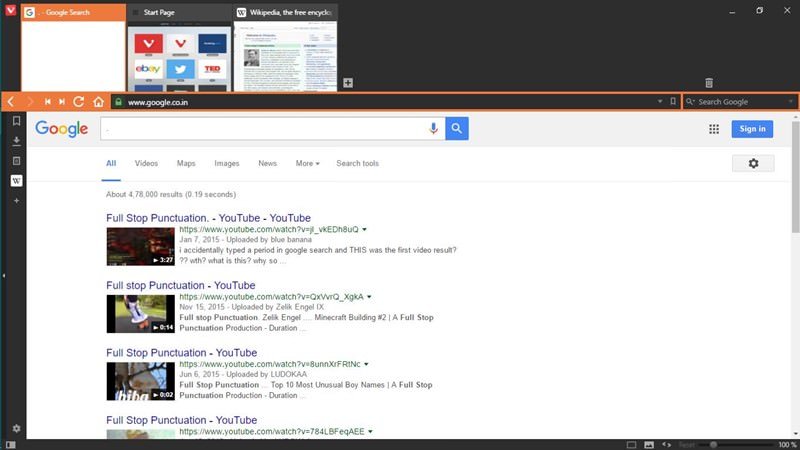Image resolution: width=800 pixels, height=450 pixels.
Task: Click the 'About 4,78,000 results' text
Action: 171,194
